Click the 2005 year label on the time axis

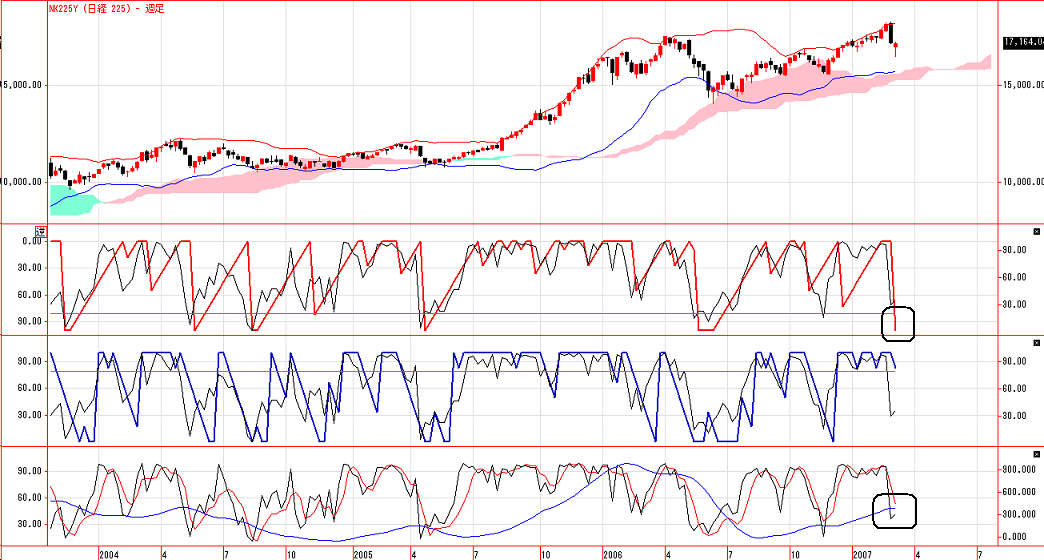tap(362, 554)
